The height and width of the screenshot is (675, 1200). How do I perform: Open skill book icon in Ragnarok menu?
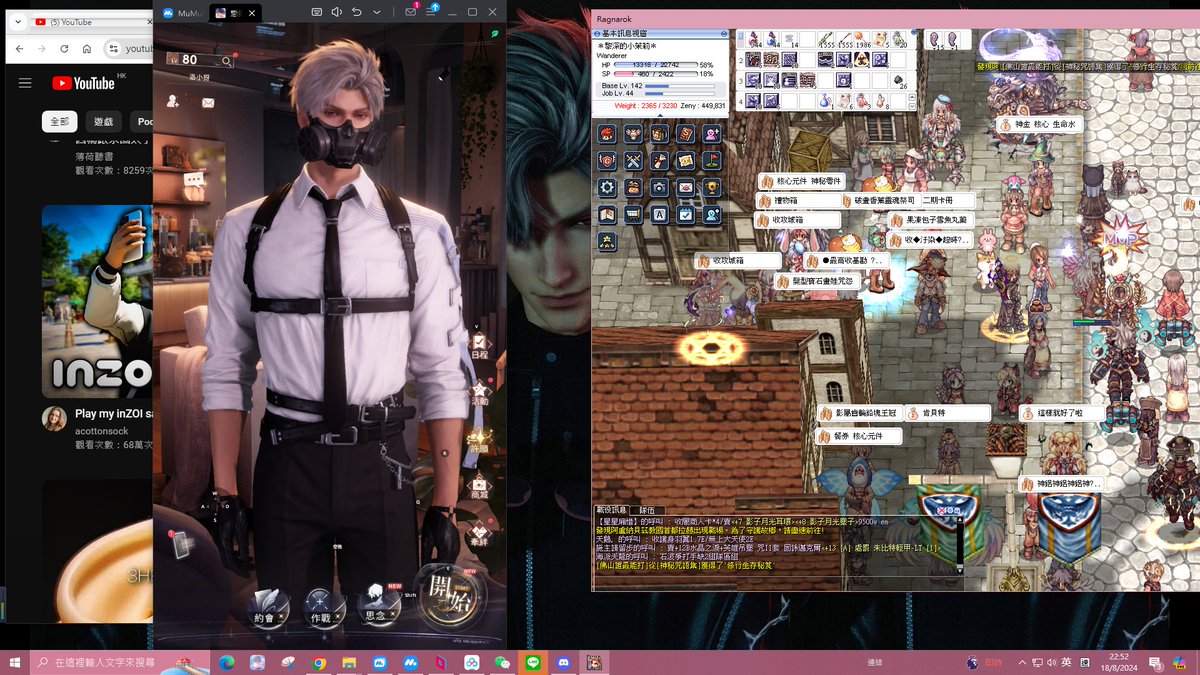tap(685, 134)
